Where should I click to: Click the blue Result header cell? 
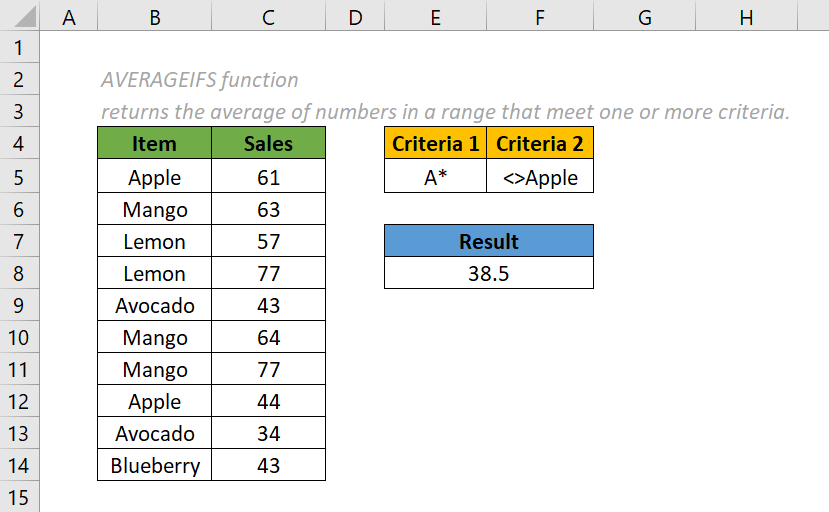[488, 241]
